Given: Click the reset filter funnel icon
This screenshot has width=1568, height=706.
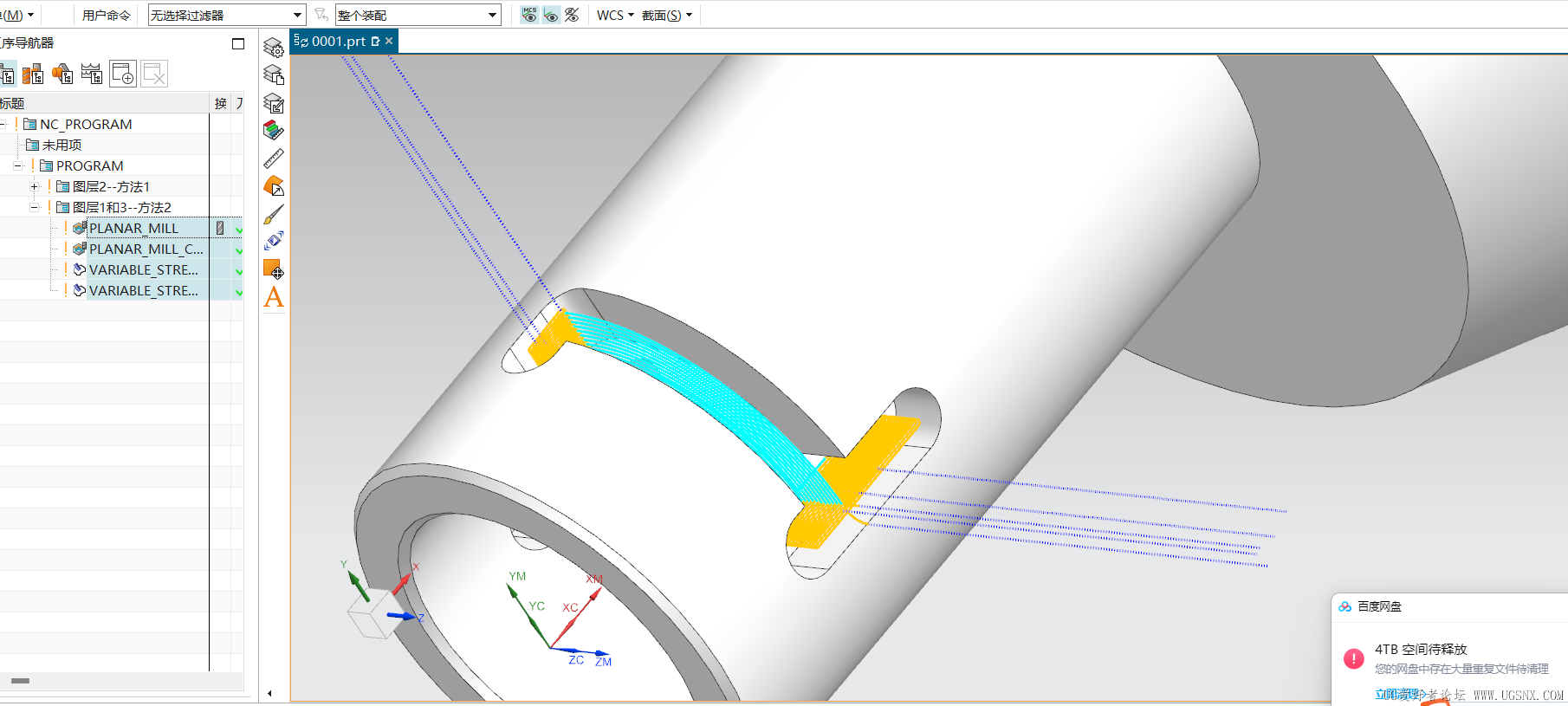Looking at the screenshot, I should 321,15.
